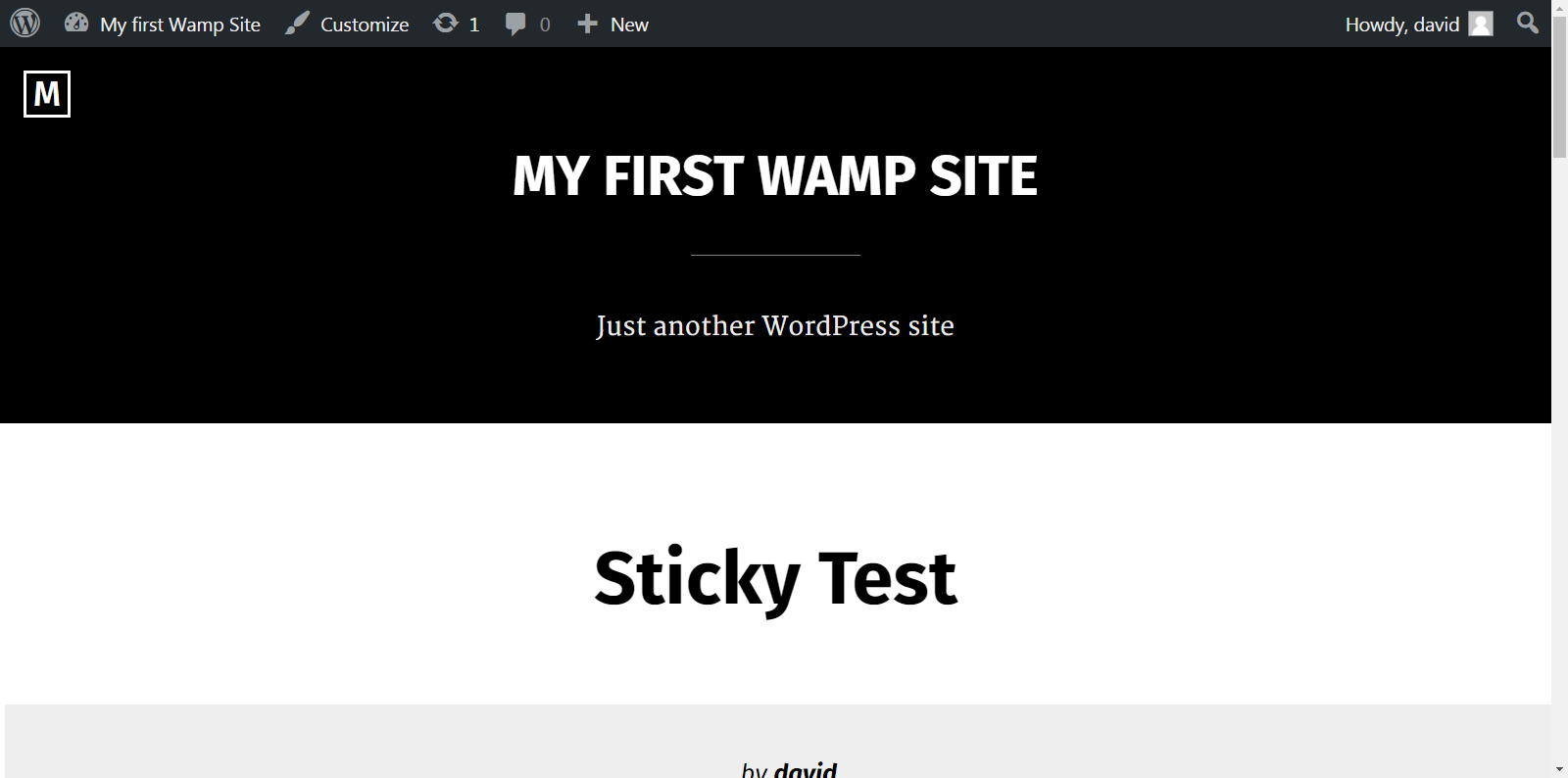Open the admin bar search icon

(x=1527, y=23)
